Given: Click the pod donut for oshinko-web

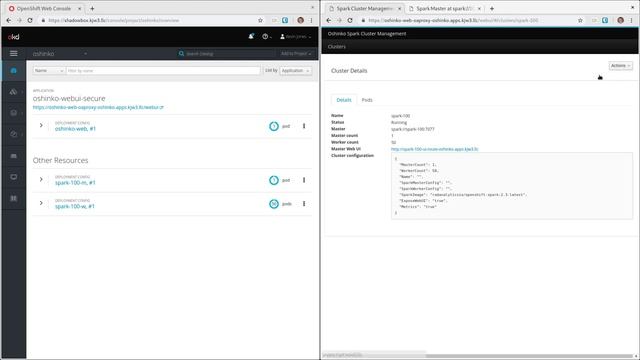Looking at the screenshot, I should pyautogui.click(x=274, y=126).
